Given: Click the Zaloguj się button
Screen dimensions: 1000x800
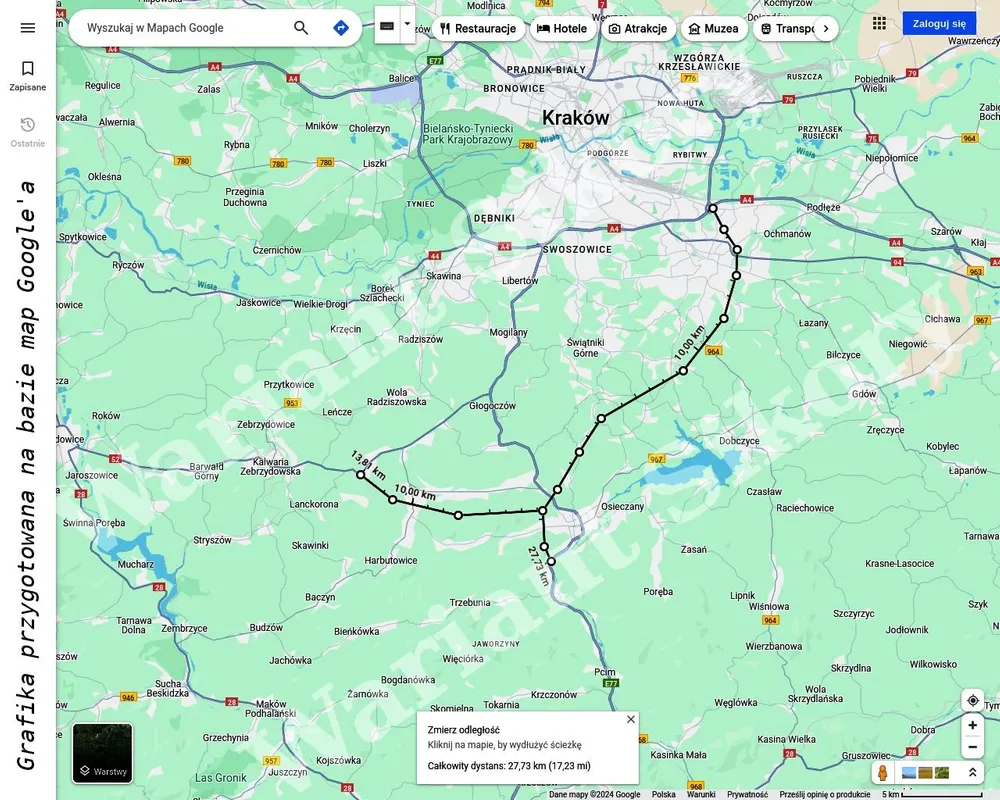Looking at the screenshot, I should pos(939,24).
